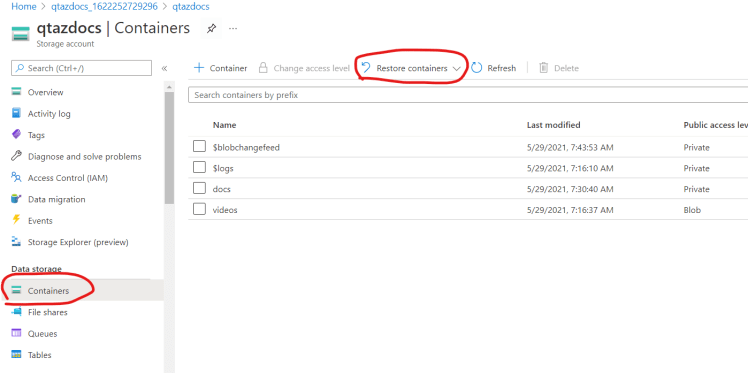This screenshot has height=373, width=748.
Task: Click the Blob access level for videos
Action: [692, 210]
